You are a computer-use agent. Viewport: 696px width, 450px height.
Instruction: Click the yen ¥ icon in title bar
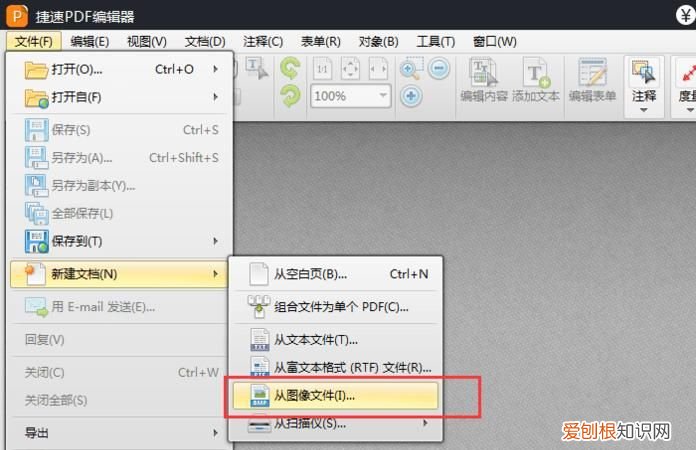tap(686, 16)
